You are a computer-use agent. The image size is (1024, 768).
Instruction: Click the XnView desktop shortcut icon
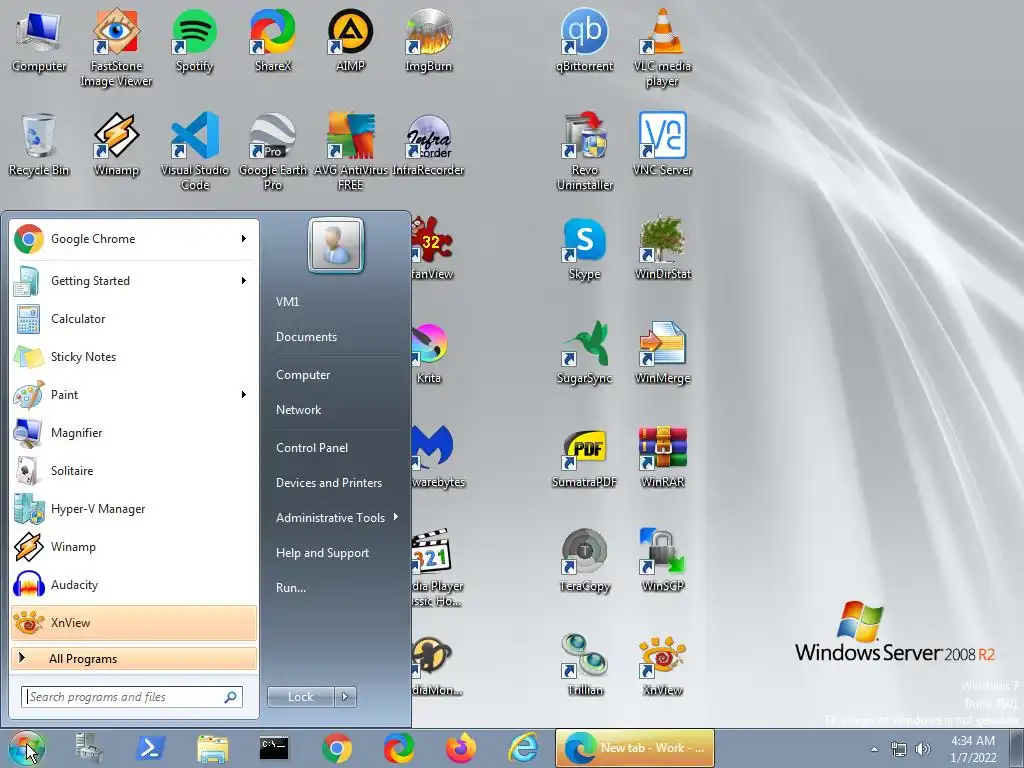click(662, 664)
